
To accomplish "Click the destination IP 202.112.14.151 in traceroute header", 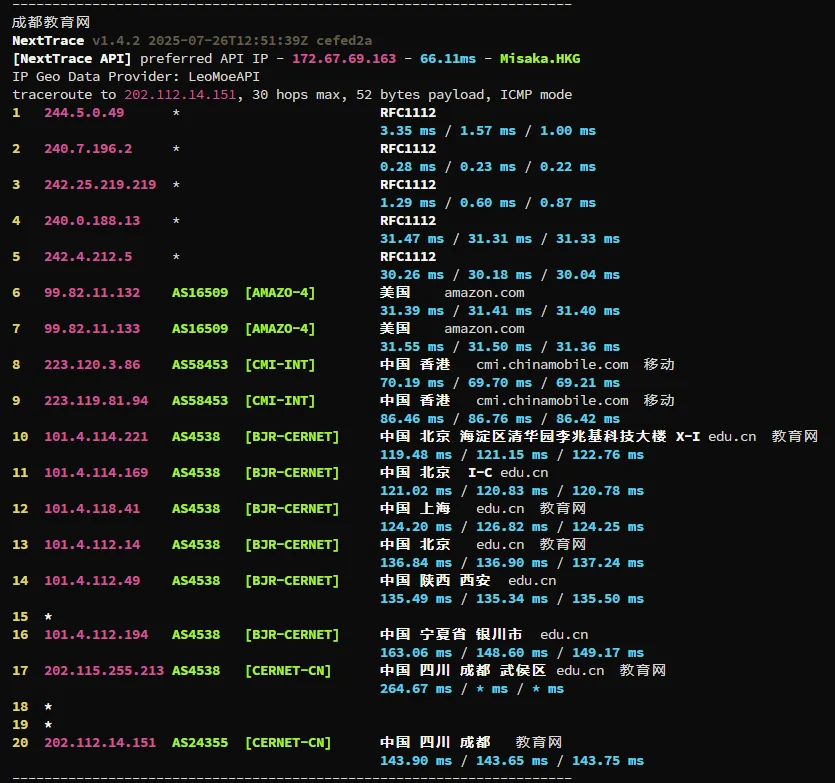I will 180,95.
